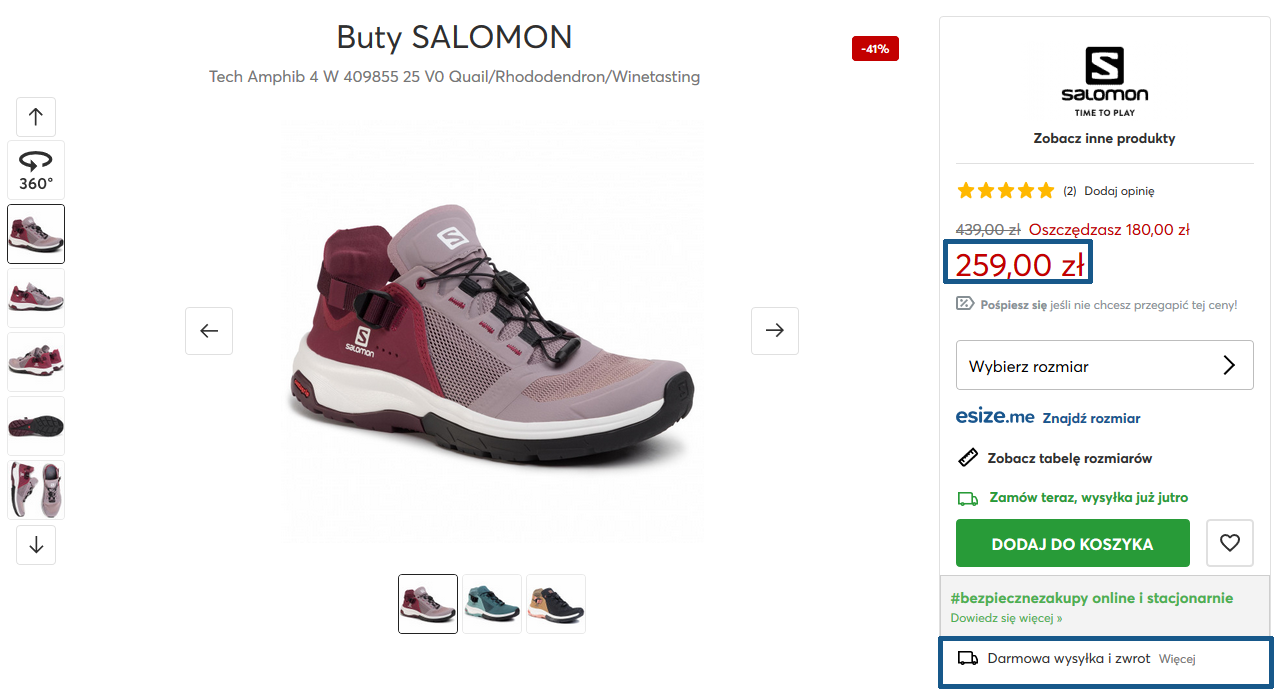Click the five-star rating
This screenshot has height=695, width=1280.
click(1006, 190)
